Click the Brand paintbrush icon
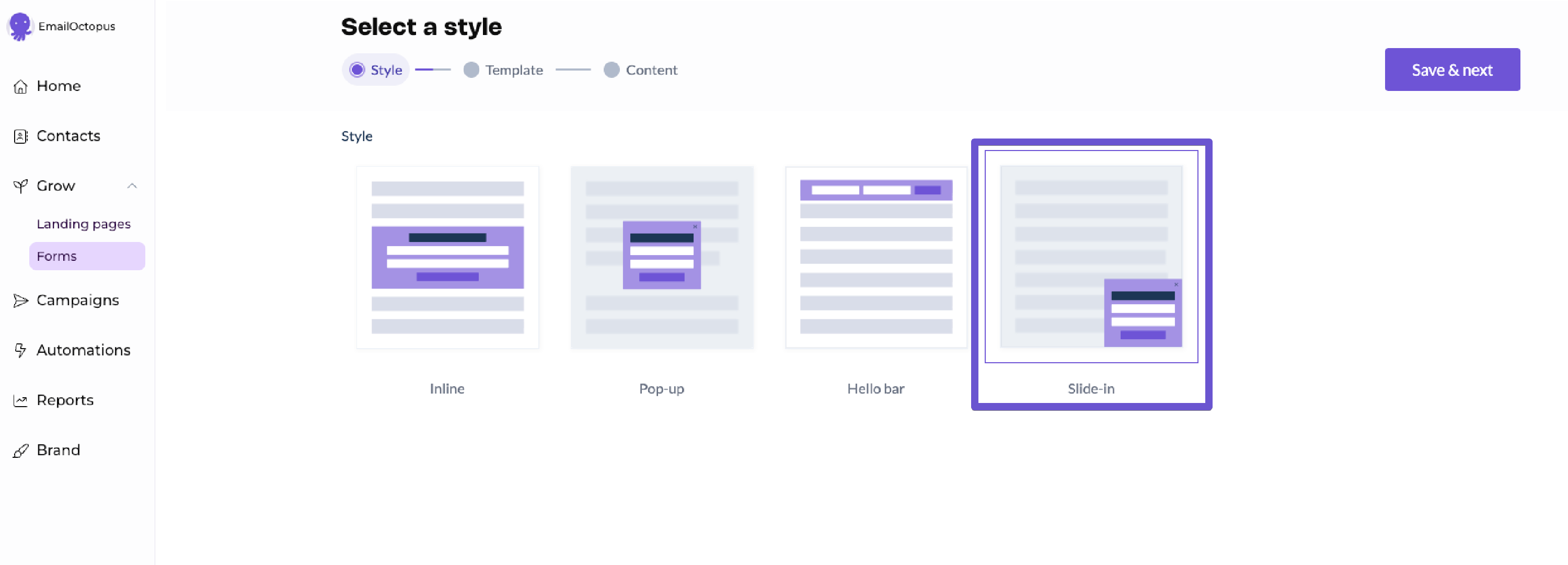Screen dimensions: 1568x565 (21, 451)
